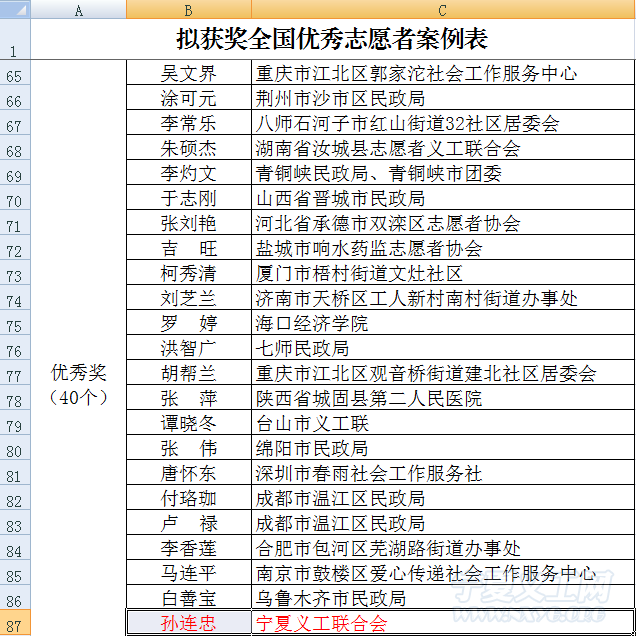Select cell 八师石河子市红山街道32社区居委会
This screenshot has height=636, width=636.
[443, 122]
